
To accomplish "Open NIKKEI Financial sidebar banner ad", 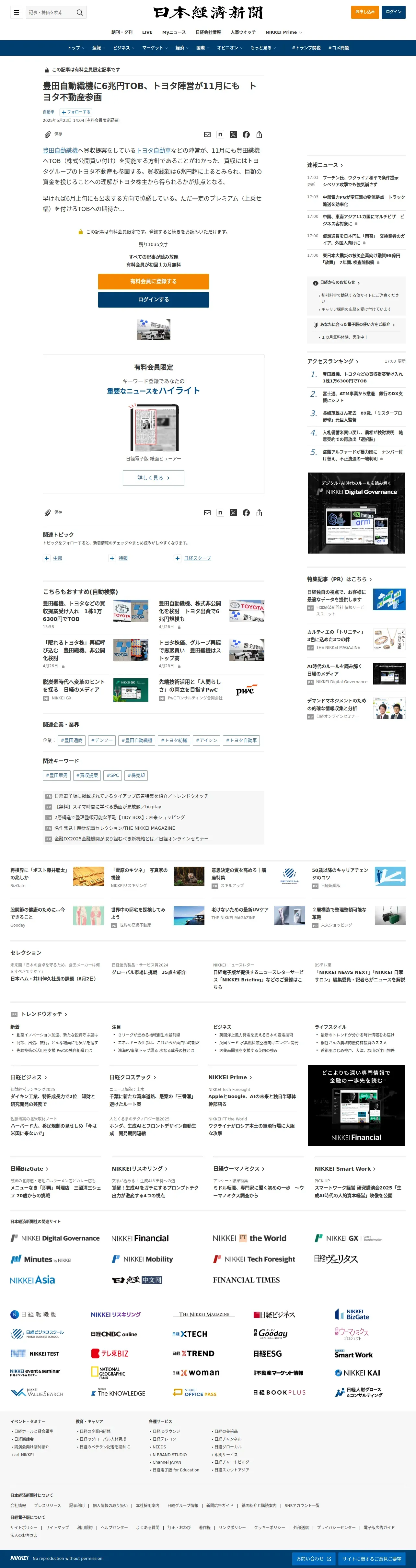I will [x=356, y=1105].
